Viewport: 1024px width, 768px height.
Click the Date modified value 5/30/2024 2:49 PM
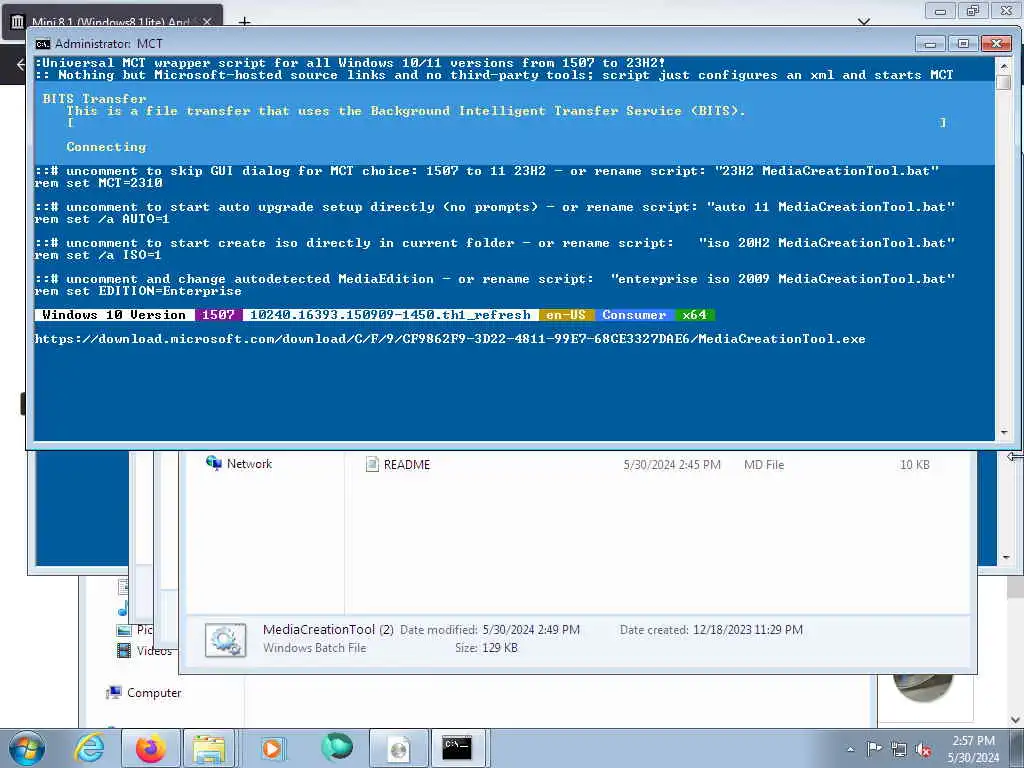(531, 630)
